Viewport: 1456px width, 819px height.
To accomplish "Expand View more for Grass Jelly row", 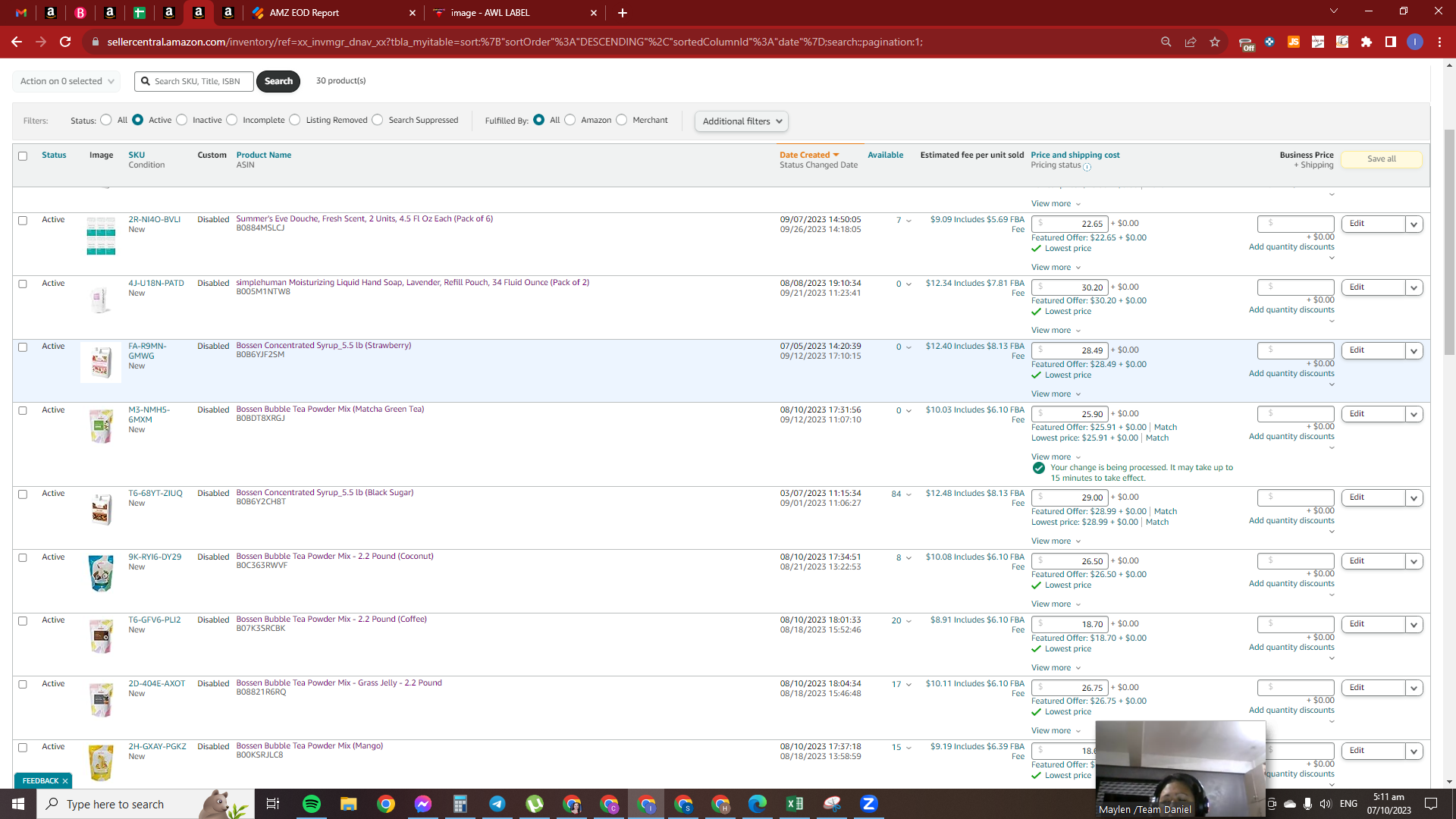I will tap(1056, 731).
